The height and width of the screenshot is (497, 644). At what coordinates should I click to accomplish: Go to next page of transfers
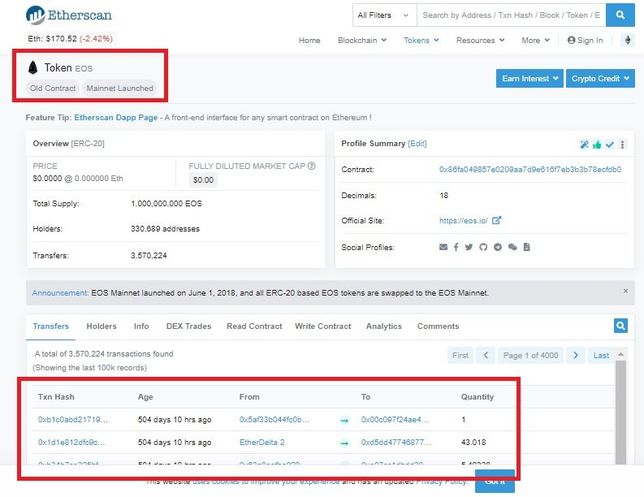(576, 355)
